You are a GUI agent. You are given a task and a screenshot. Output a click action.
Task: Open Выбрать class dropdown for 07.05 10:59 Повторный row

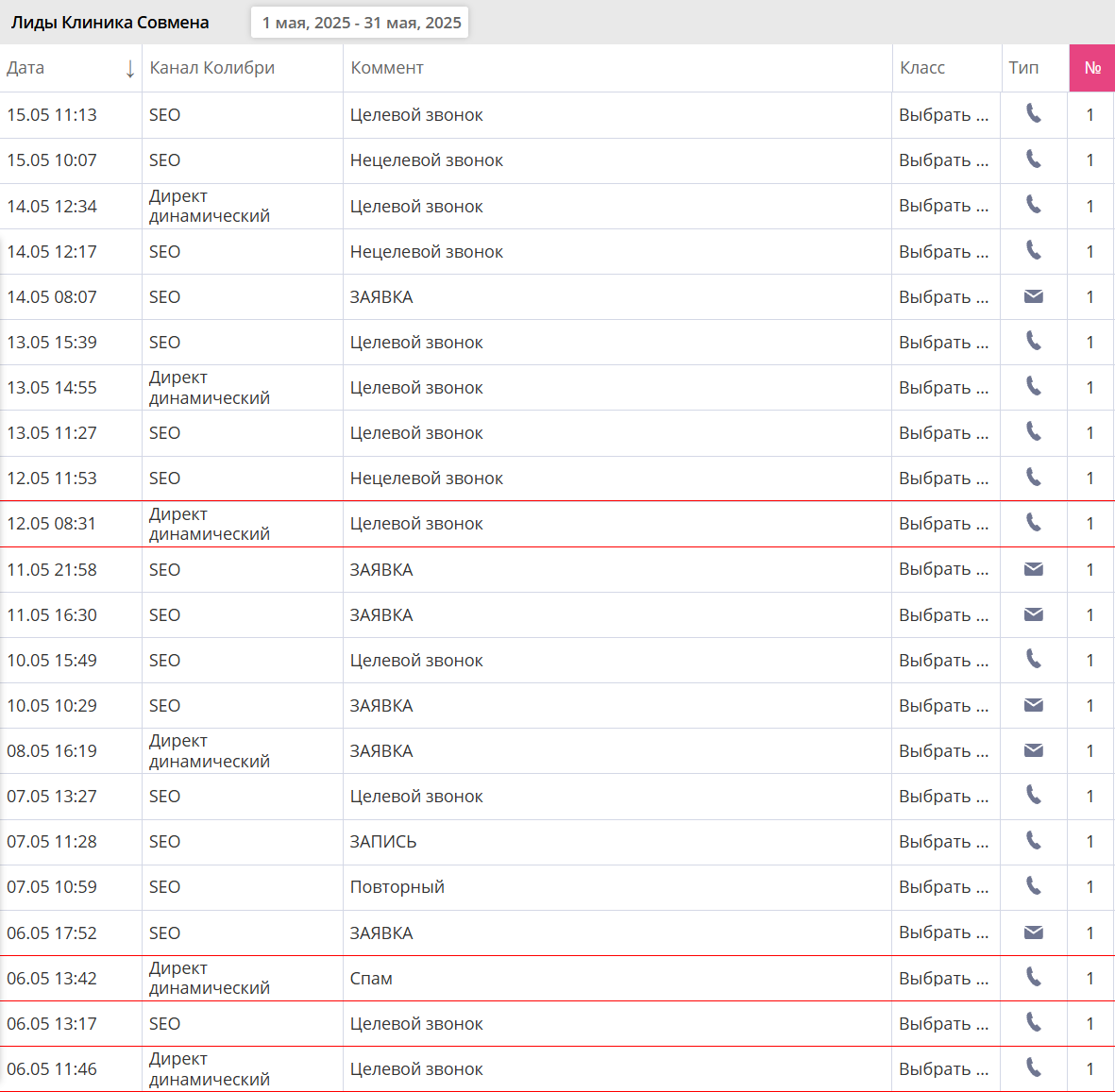943,886
